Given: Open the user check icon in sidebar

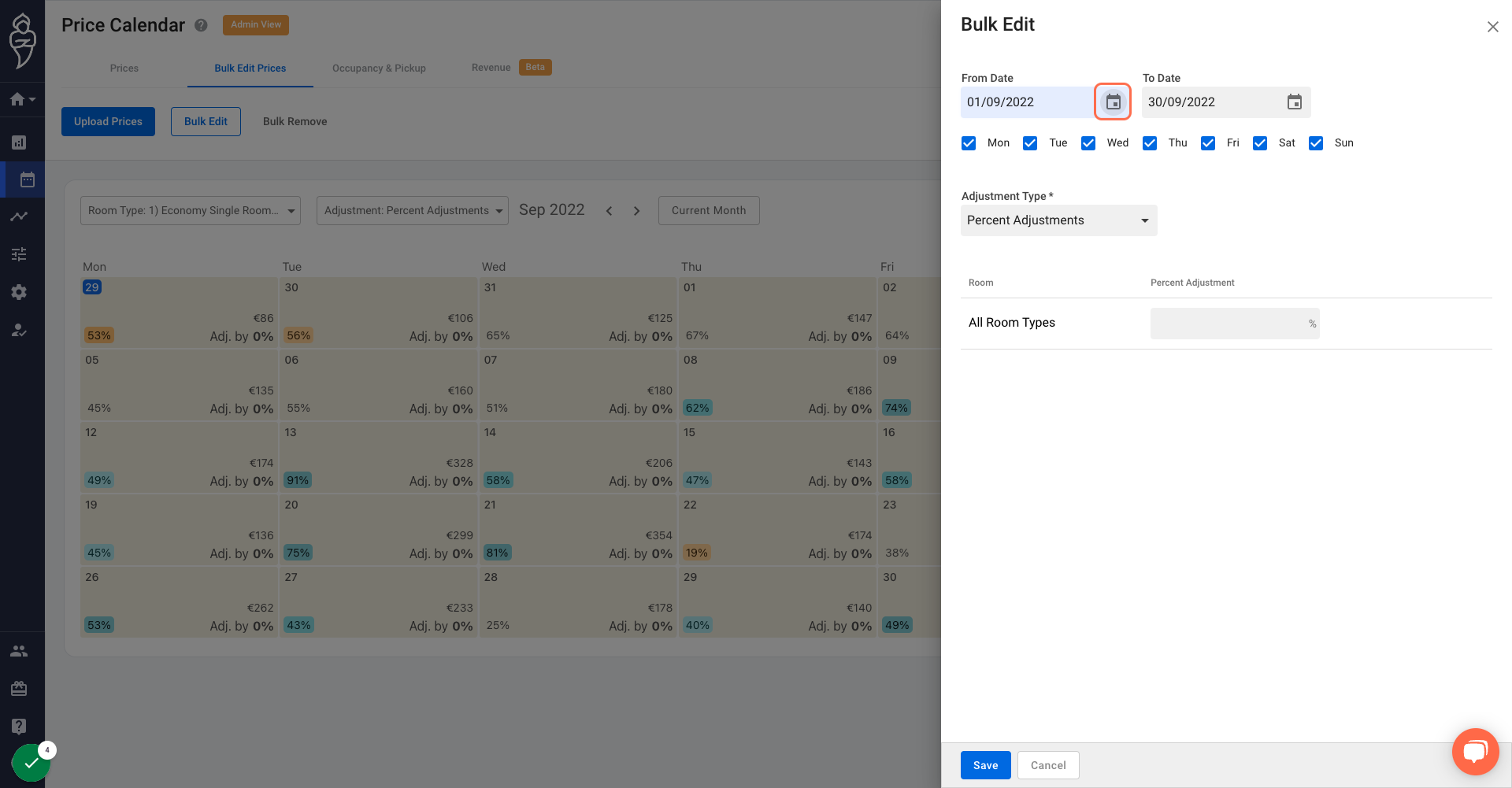Looking at the screenshot, I should 19,330.
